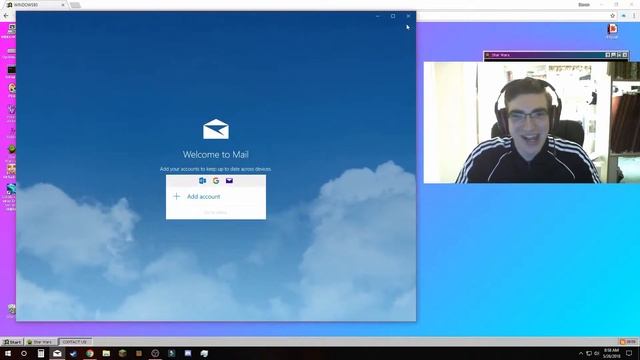The image size is (640, 360).
Task: Open the brown box icon on taskbar
Action: [139, 353]
